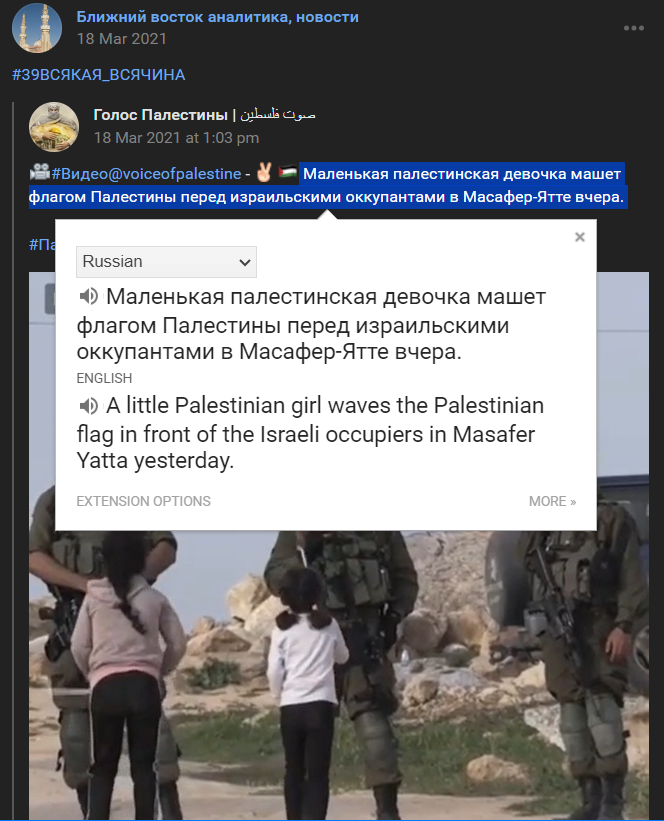This screenshot has width=664, height=821.
Task: Play Russian text pronunciation speaker icon
Action: tap(88, 296)
